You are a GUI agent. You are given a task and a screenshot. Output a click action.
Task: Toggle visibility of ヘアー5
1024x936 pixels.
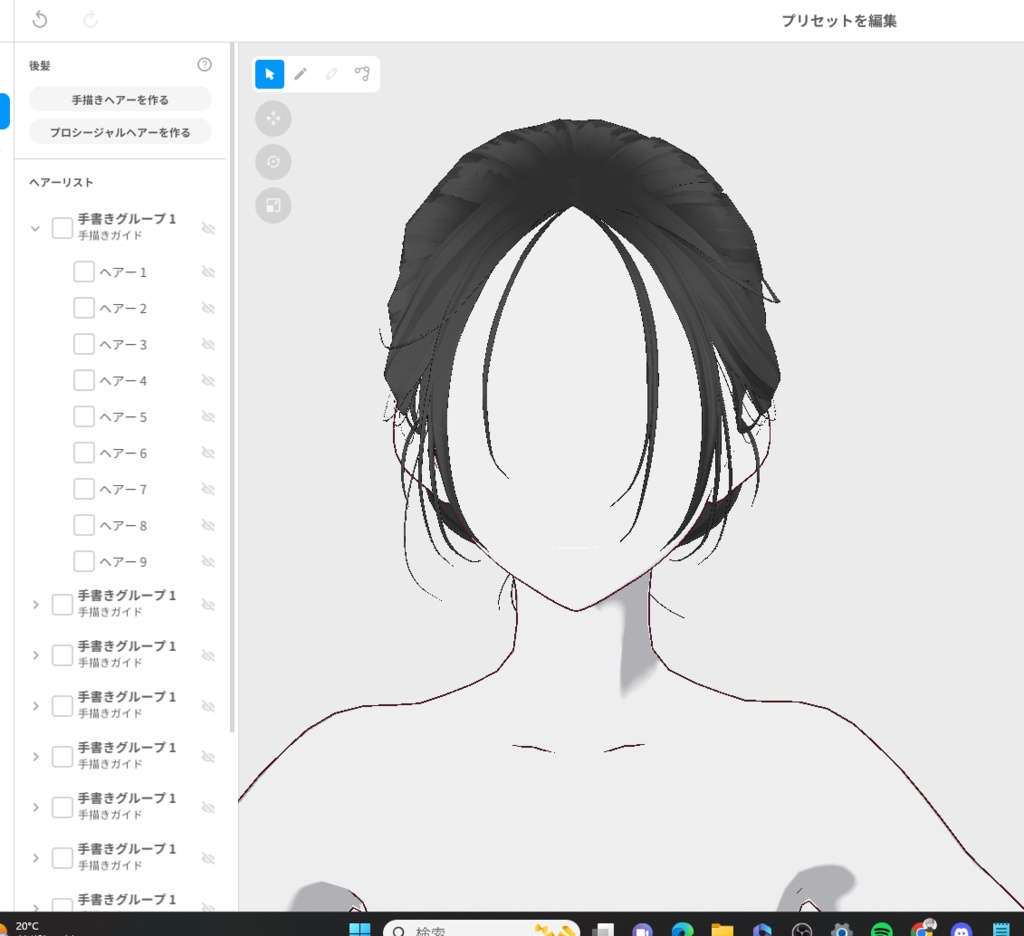208,416
